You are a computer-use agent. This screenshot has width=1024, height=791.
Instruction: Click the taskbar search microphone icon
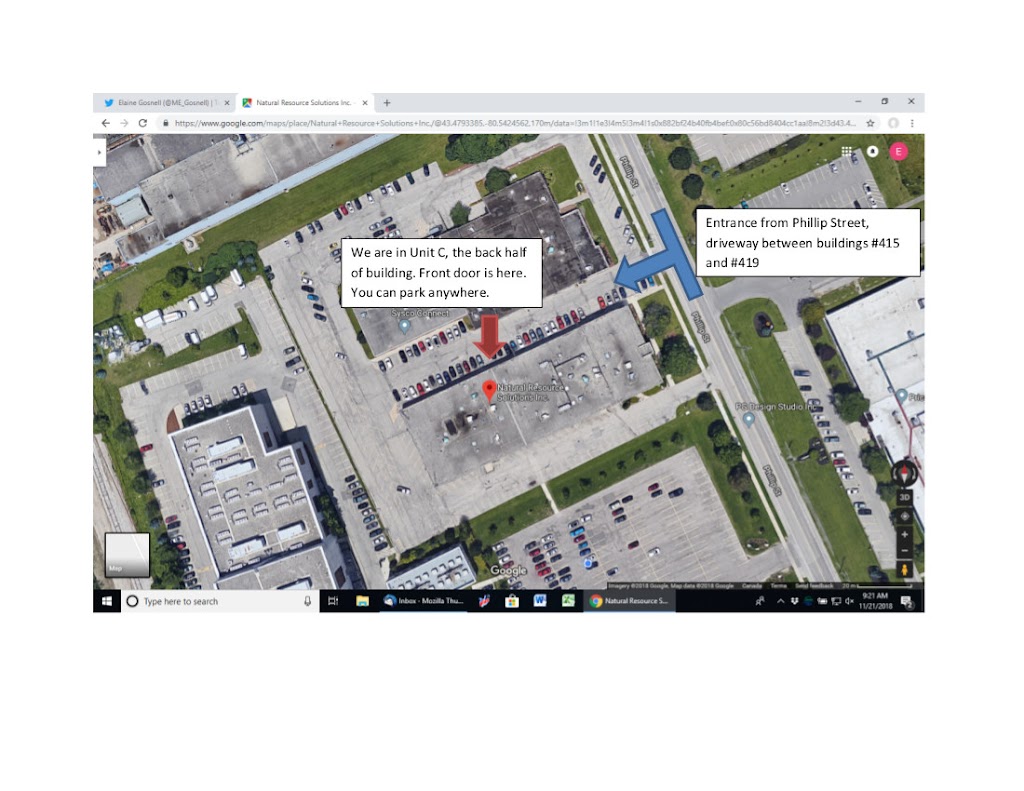(x=308, y=601)
